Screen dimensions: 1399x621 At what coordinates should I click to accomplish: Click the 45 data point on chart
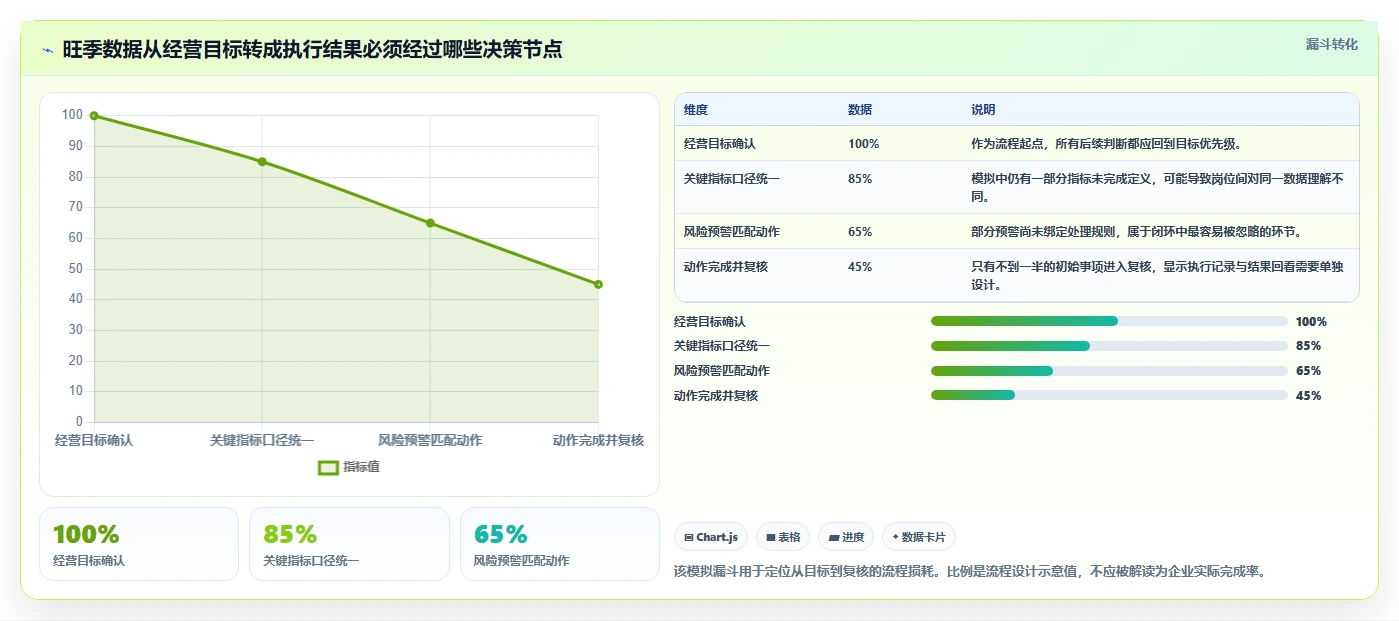tap(598, 284)
